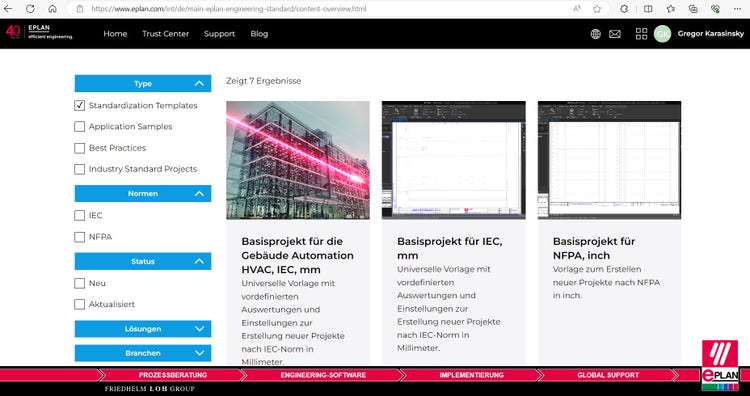This screenshot has height=396, width=750.
Task: Click the NFPA inch project screenshot thumbnail
Action: point(609,160)
